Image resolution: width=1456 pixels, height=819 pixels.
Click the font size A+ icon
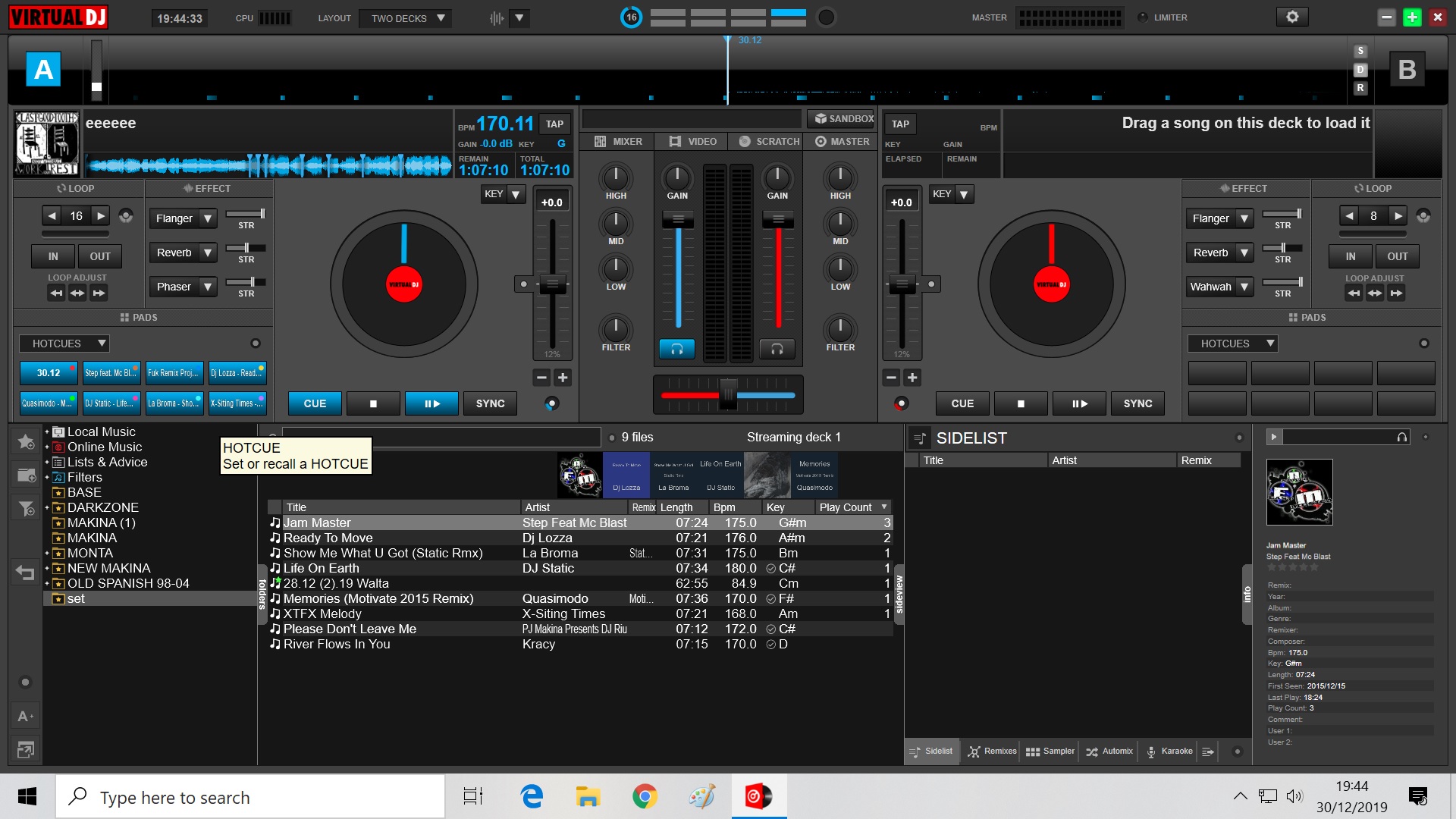click(26, 716)
